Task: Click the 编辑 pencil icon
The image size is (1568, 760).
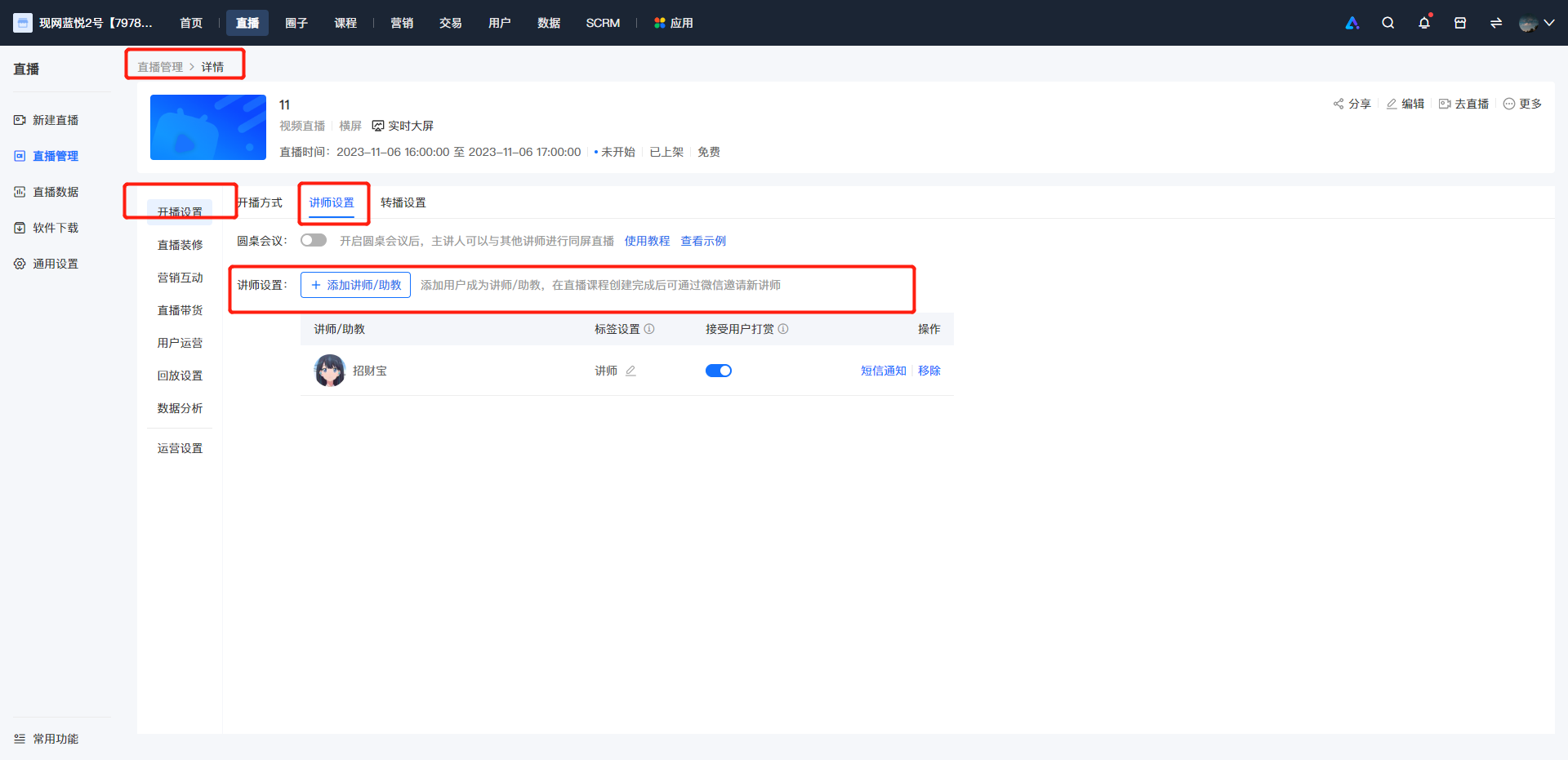Action: [1392, 104]
